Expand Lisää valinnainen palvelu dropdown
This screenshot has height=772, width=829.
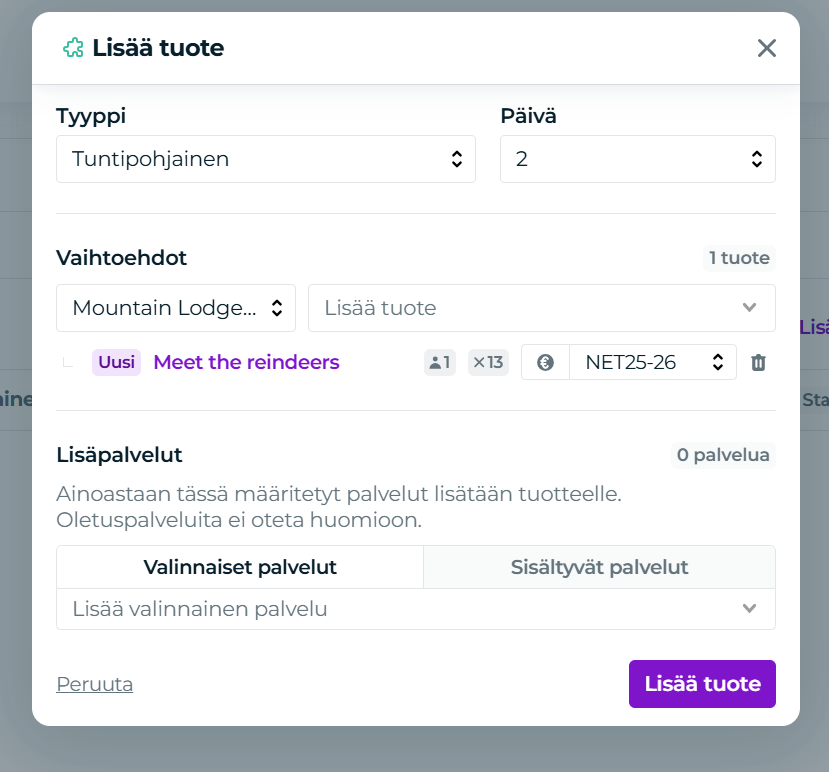416,609
